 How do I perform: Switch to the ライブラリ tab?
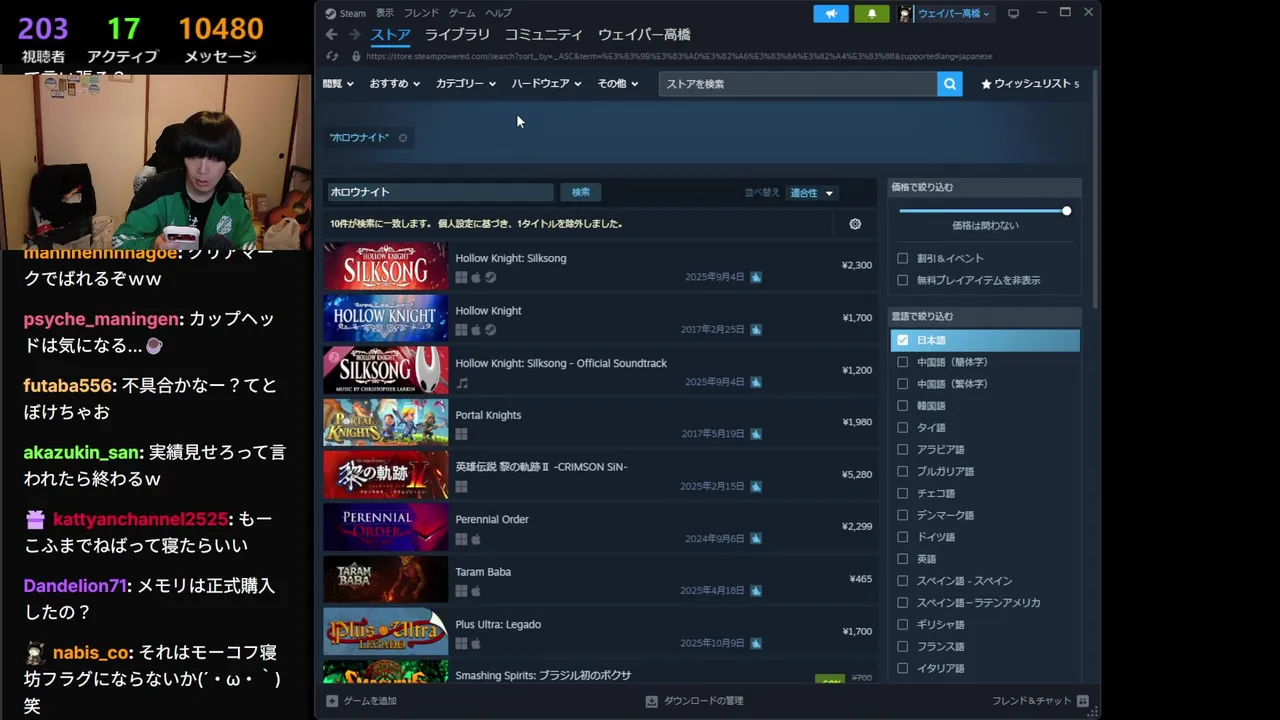(457, 35)
